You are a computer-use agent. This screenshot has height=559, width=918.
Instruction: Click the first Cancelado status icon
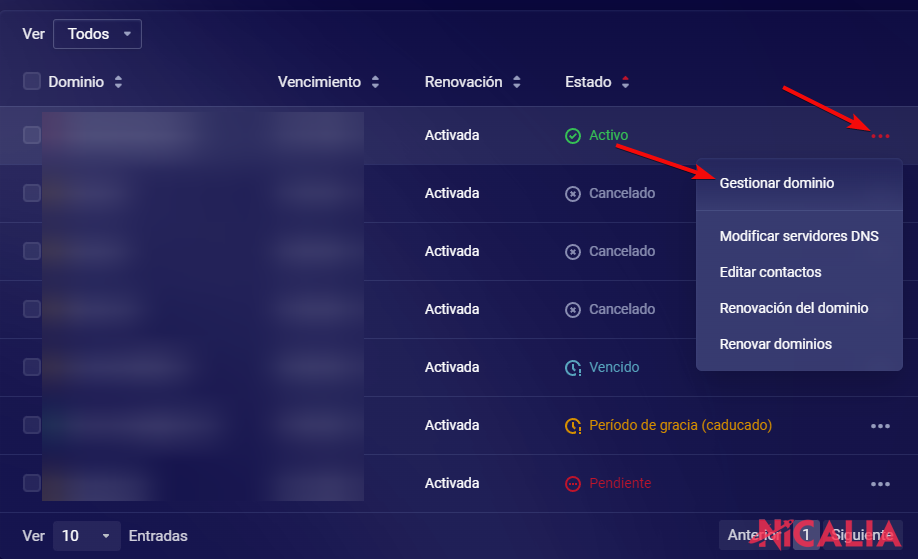(573, 194)
